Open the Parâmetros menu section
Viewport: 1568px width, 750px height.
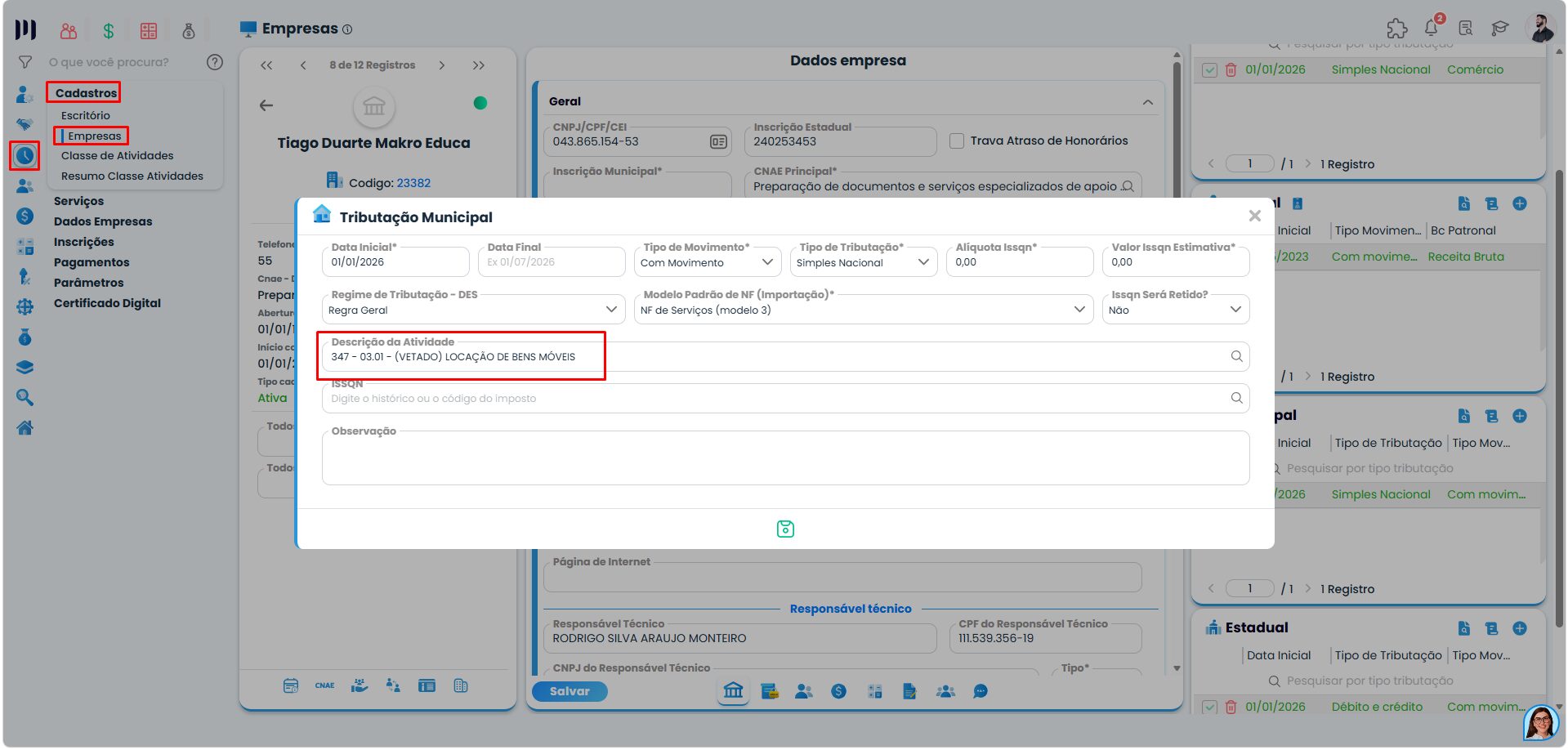click(88, 283)
